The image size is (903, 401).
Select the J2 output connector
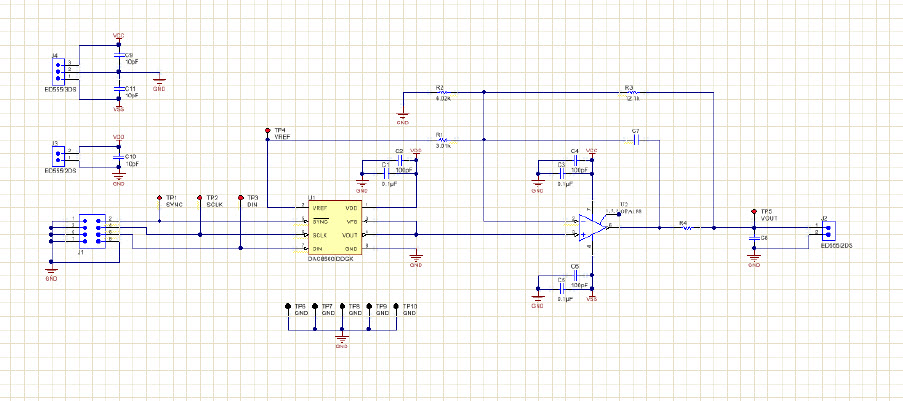tap(827, 231)
